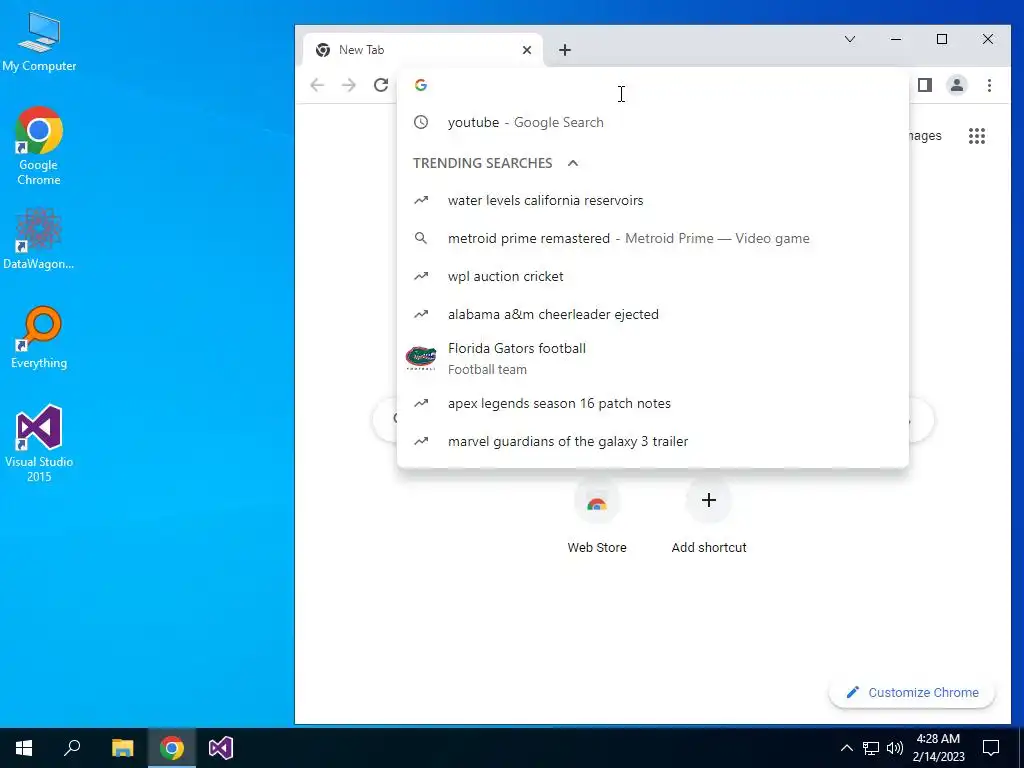1024x768 pixels.
Task: Open File Explorer from taskbar
Action: pos(122,748)
